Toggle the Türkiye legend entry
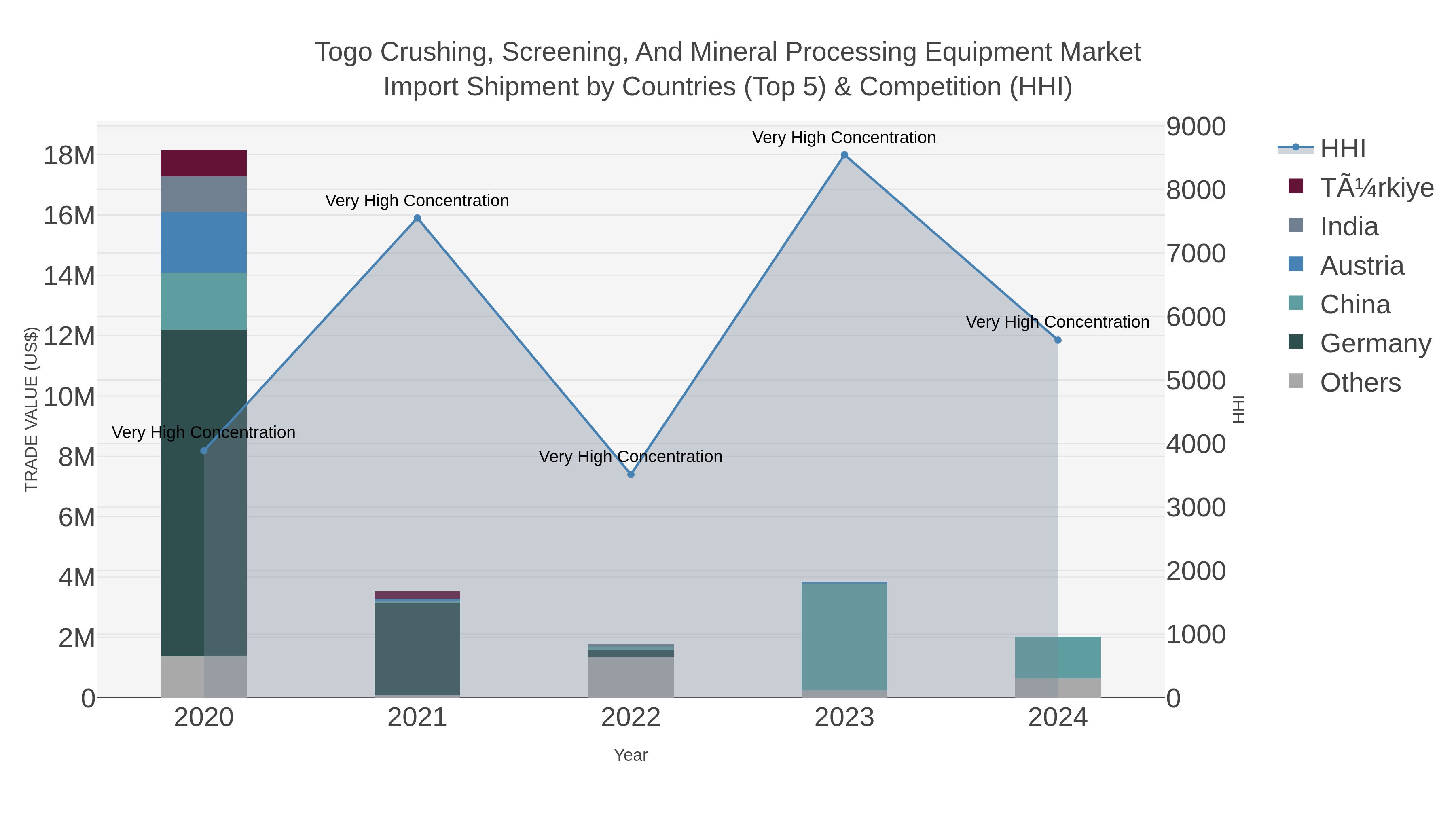Image resolution: width=1456 pixels, height=819 pixels. tap(1361, 187)
